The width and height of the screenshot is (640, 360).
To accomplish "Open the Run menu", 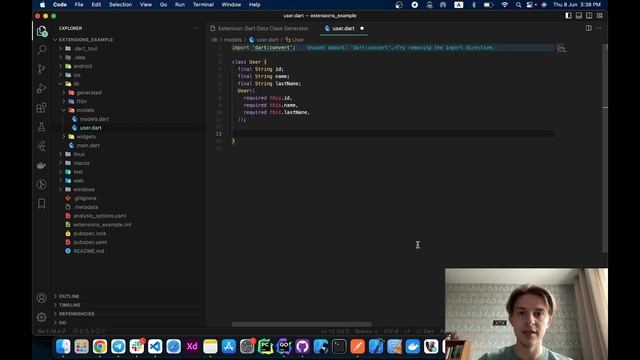I will point(180,5).
